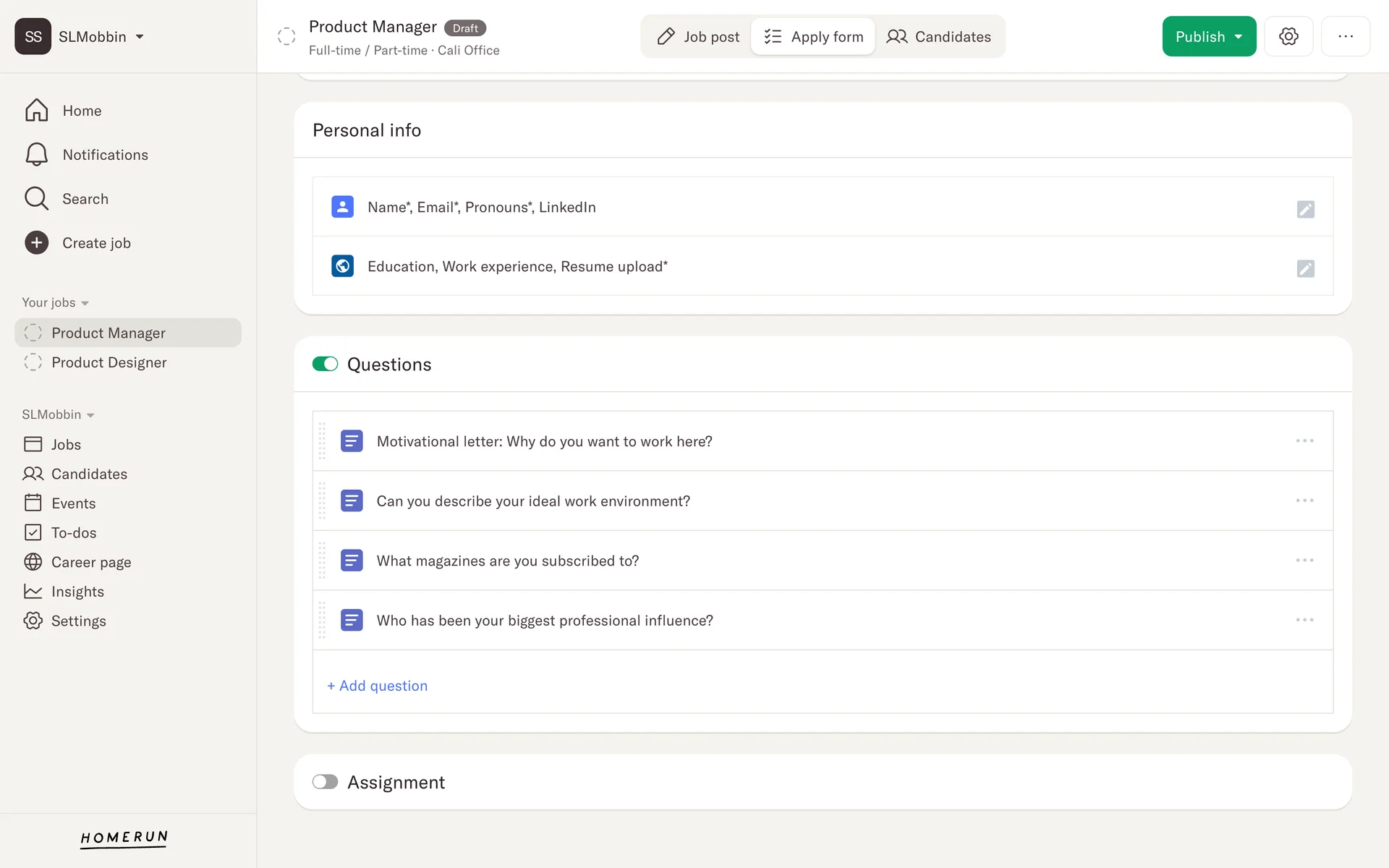Grab drag handle of ideal work environment question

(x=323, y=501)
